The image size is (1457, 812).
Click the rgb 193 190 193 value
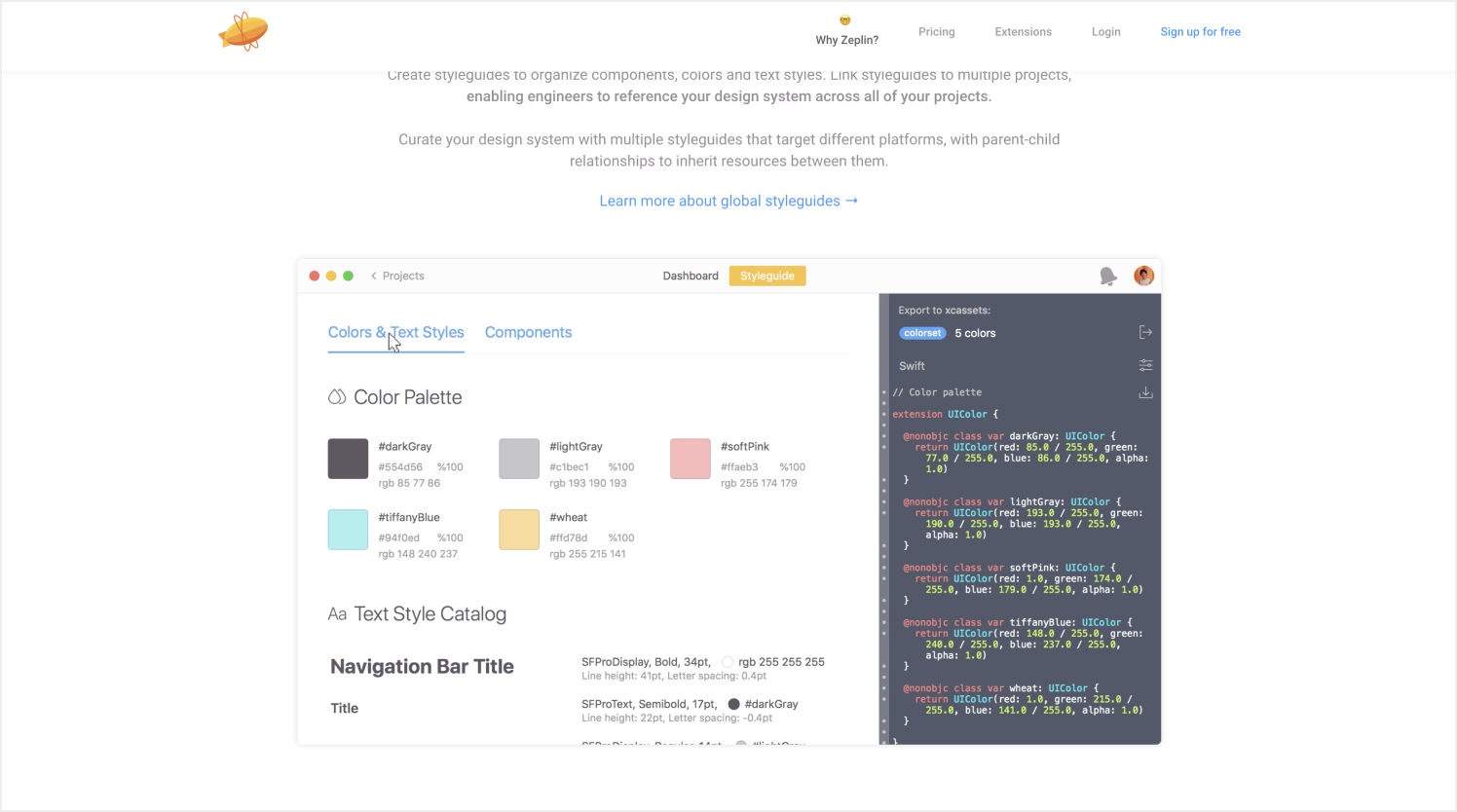tap(588, 483)
